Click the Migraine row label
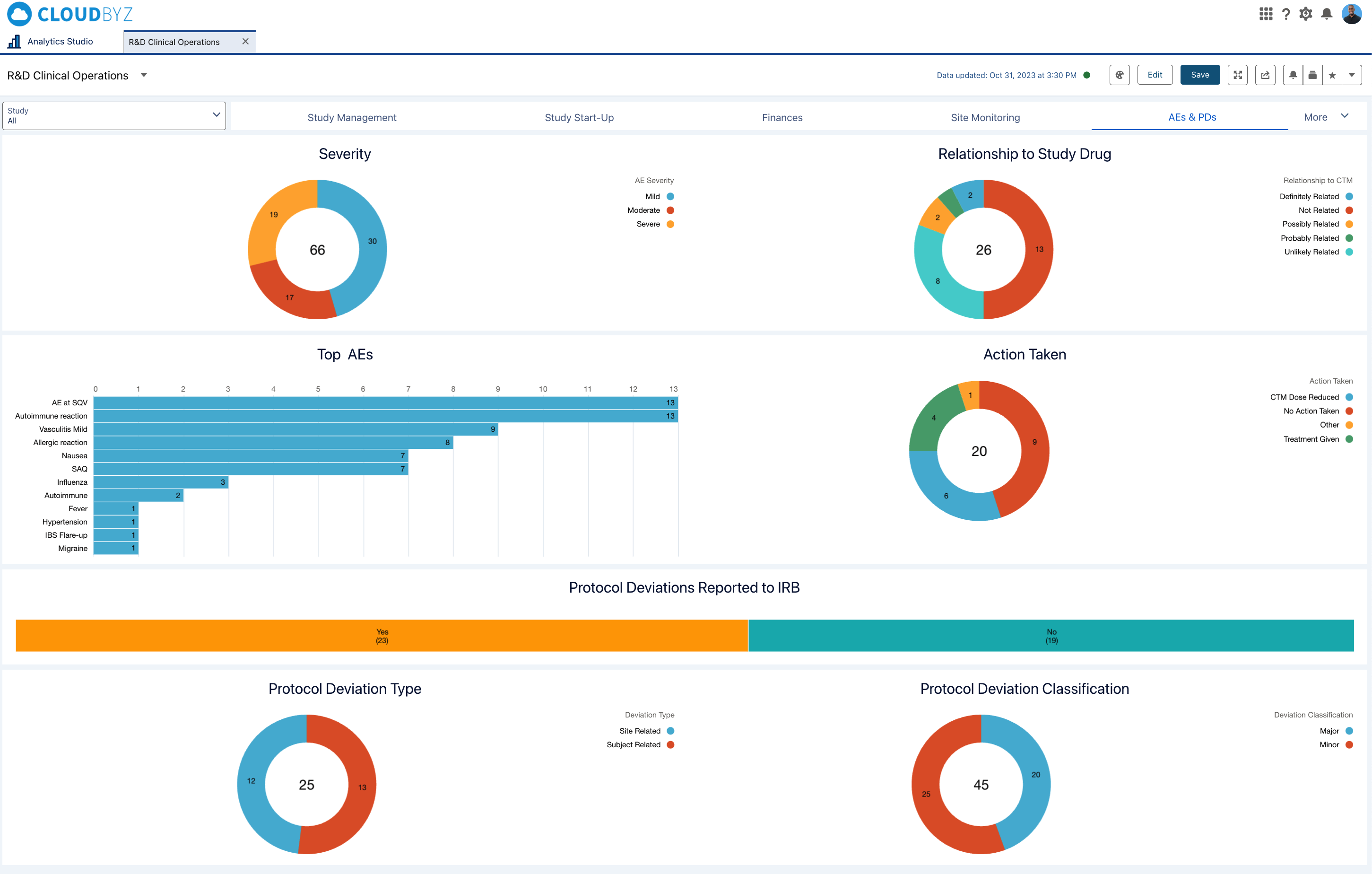Image resolution: width=1372 pixels, height=874 pixels. coord(72,549)
